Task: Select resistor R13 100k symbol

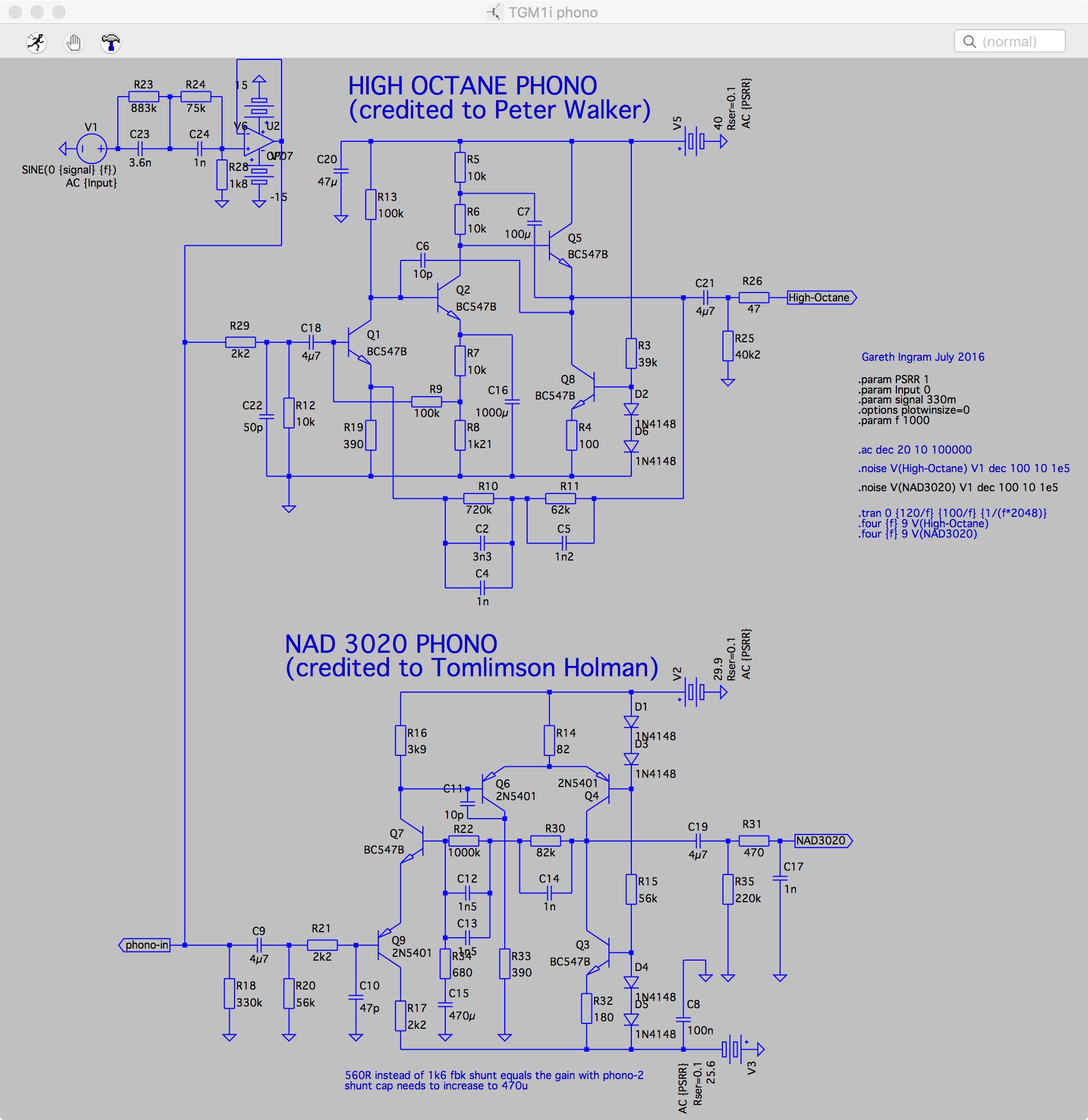Action: 371,205
